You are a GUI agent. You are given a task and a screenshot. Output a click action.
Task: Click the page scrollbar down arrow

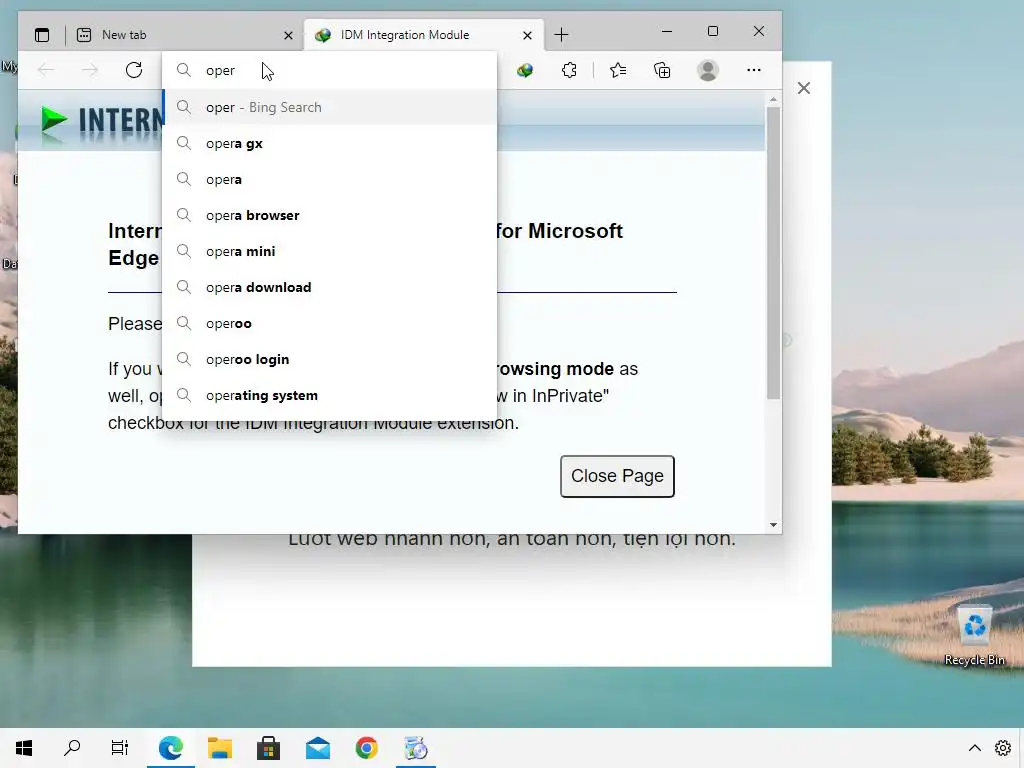pos(773,524)
